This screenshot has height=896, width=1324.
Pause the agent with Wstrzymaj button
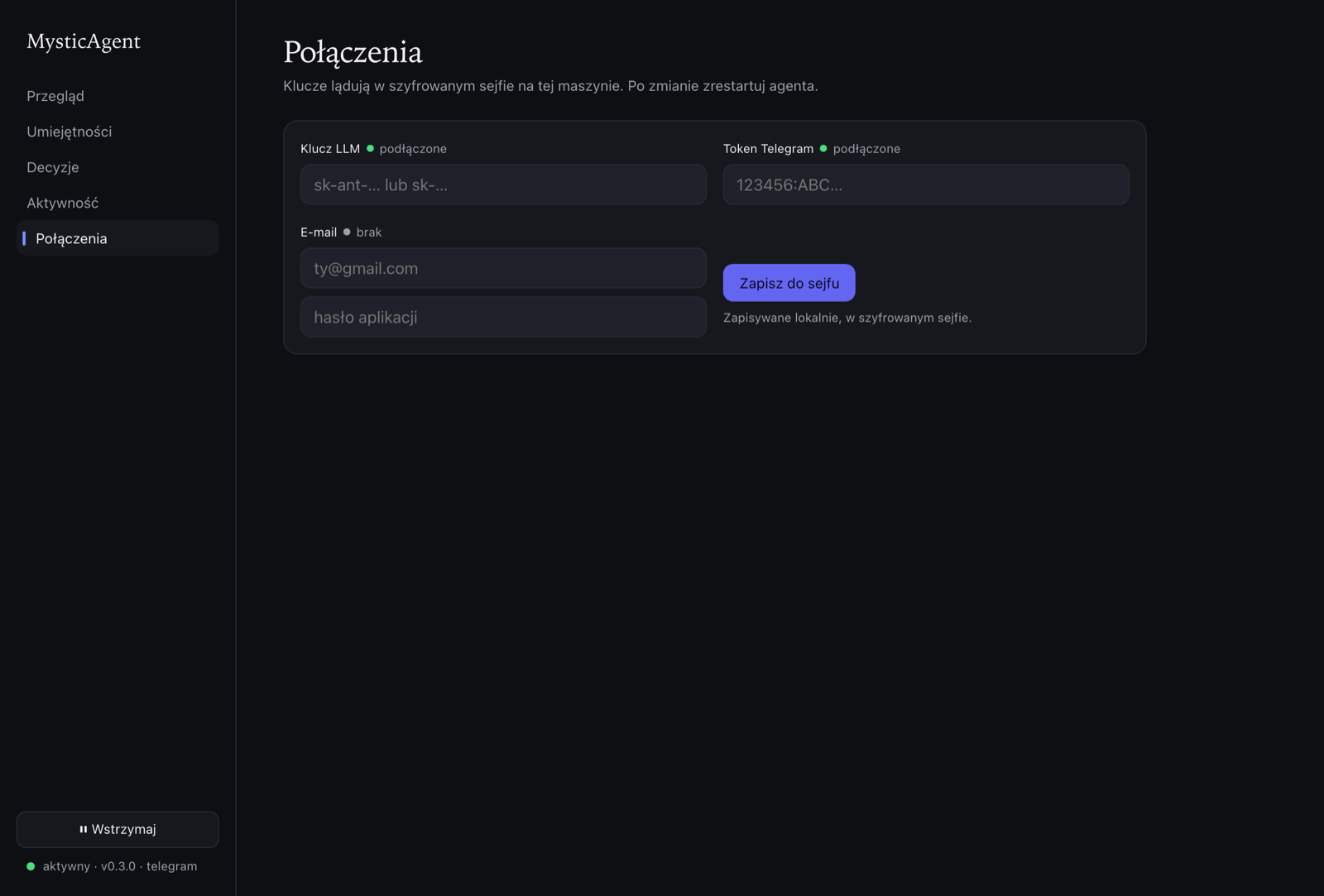tap(118, 829)
